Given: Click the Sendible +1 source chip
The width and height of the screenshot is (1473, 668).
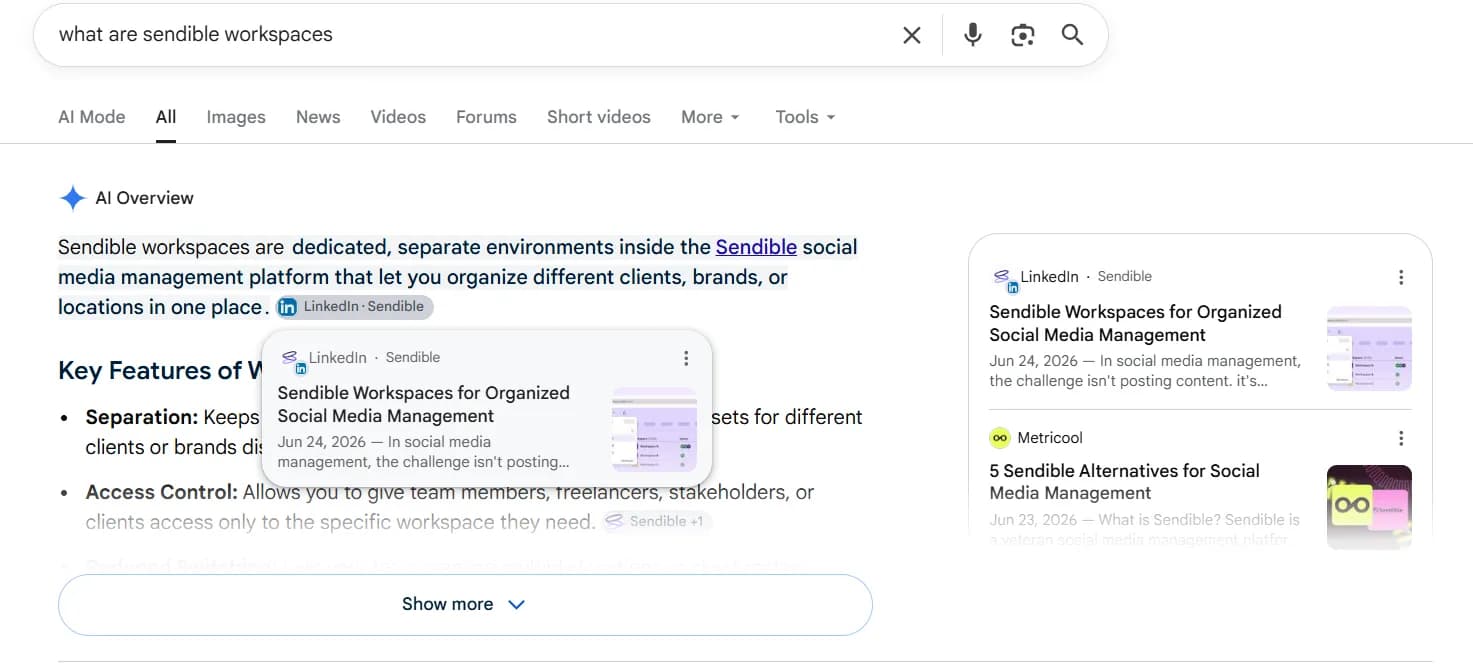Looking at the screenshot, I should [656, 521].
